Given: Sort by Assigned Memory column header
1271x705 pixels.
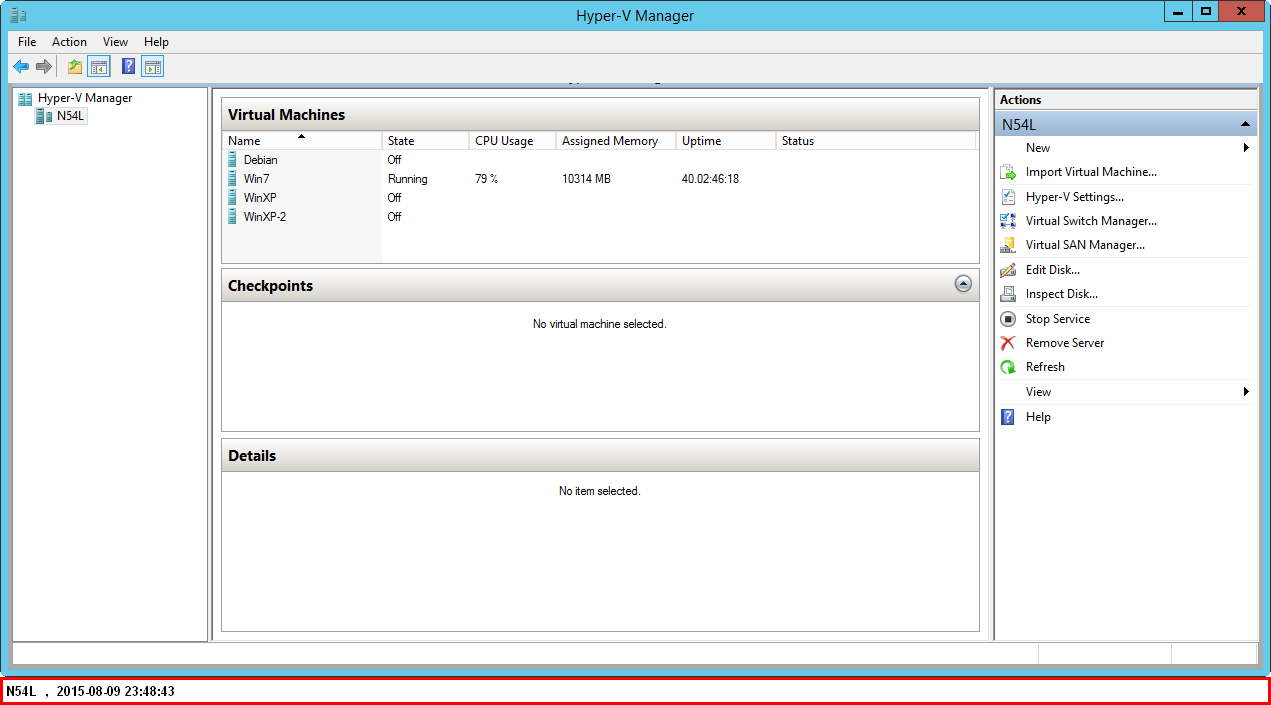Looking at the screenshot, I should click(616, 141).
